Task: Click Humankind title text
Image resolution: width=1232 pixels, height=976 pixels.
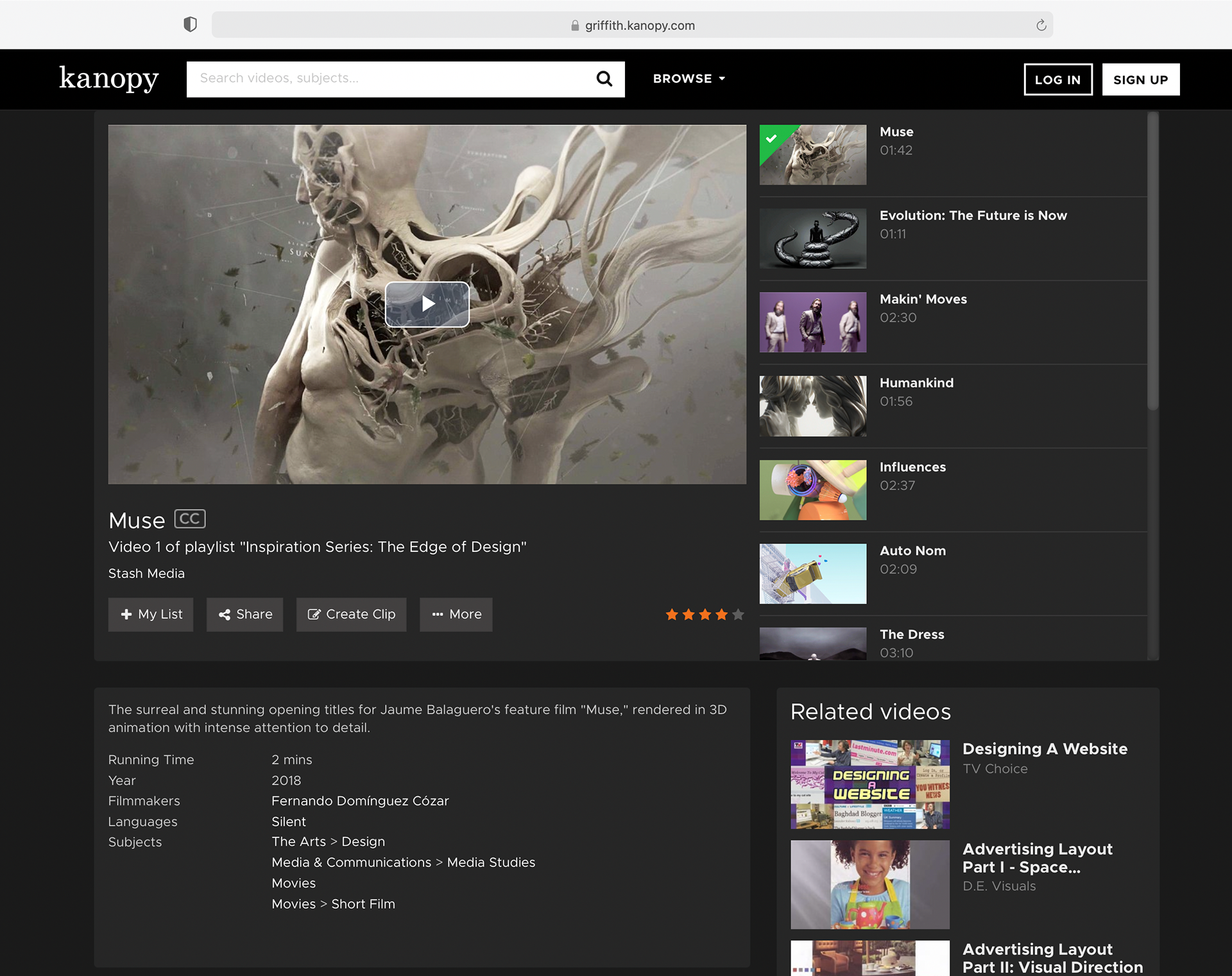Action: (x=916, y=383)
